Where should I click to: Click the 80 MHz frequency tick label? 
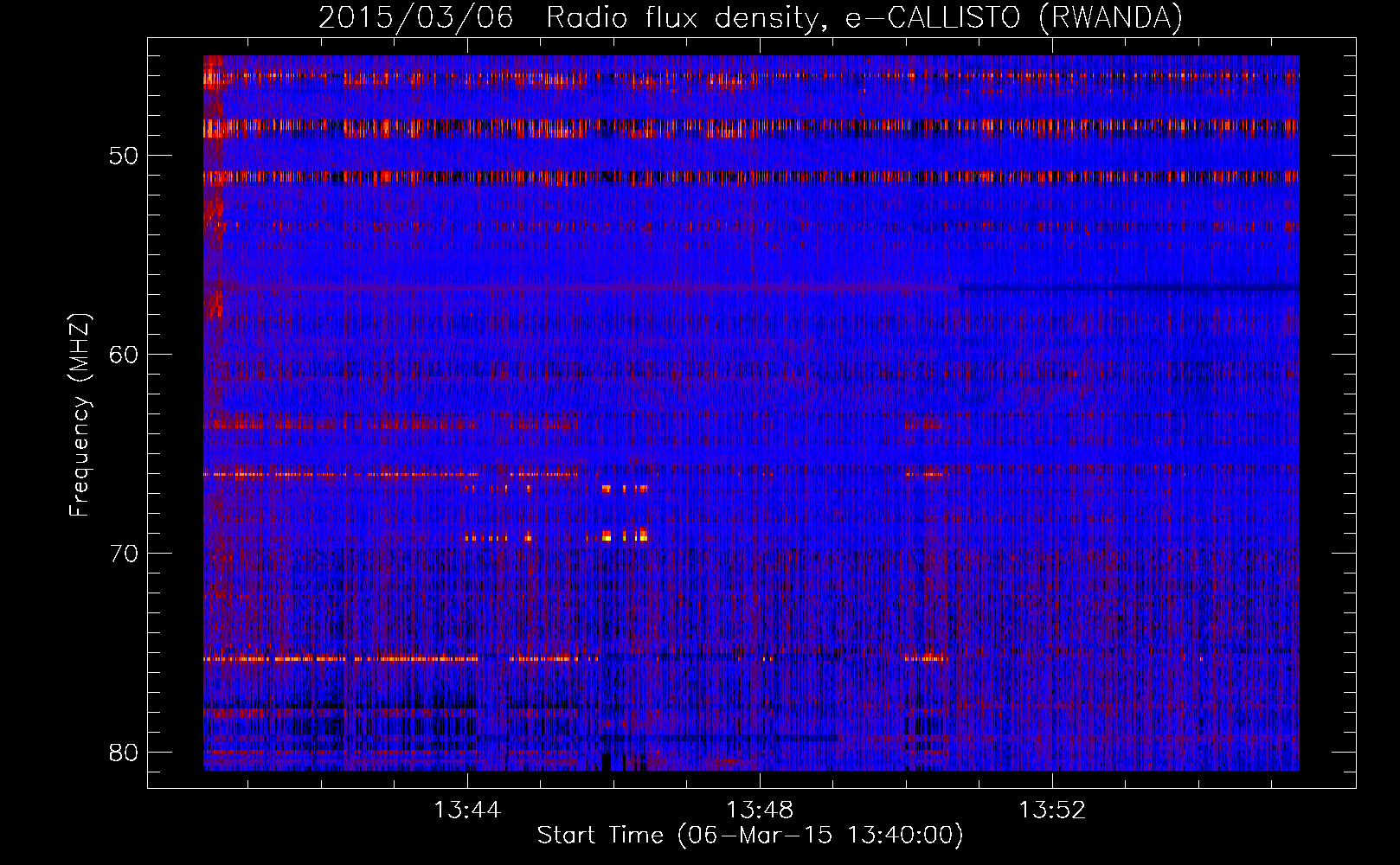click(124, 753)
